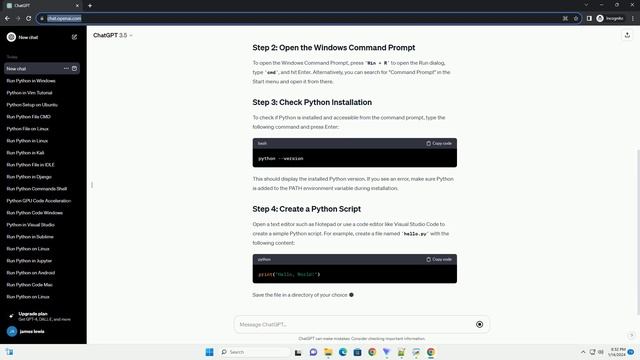This screenshot has height=360, width=640.
Task: Copy code from the bash code block
Action: (x=439, y=143)
